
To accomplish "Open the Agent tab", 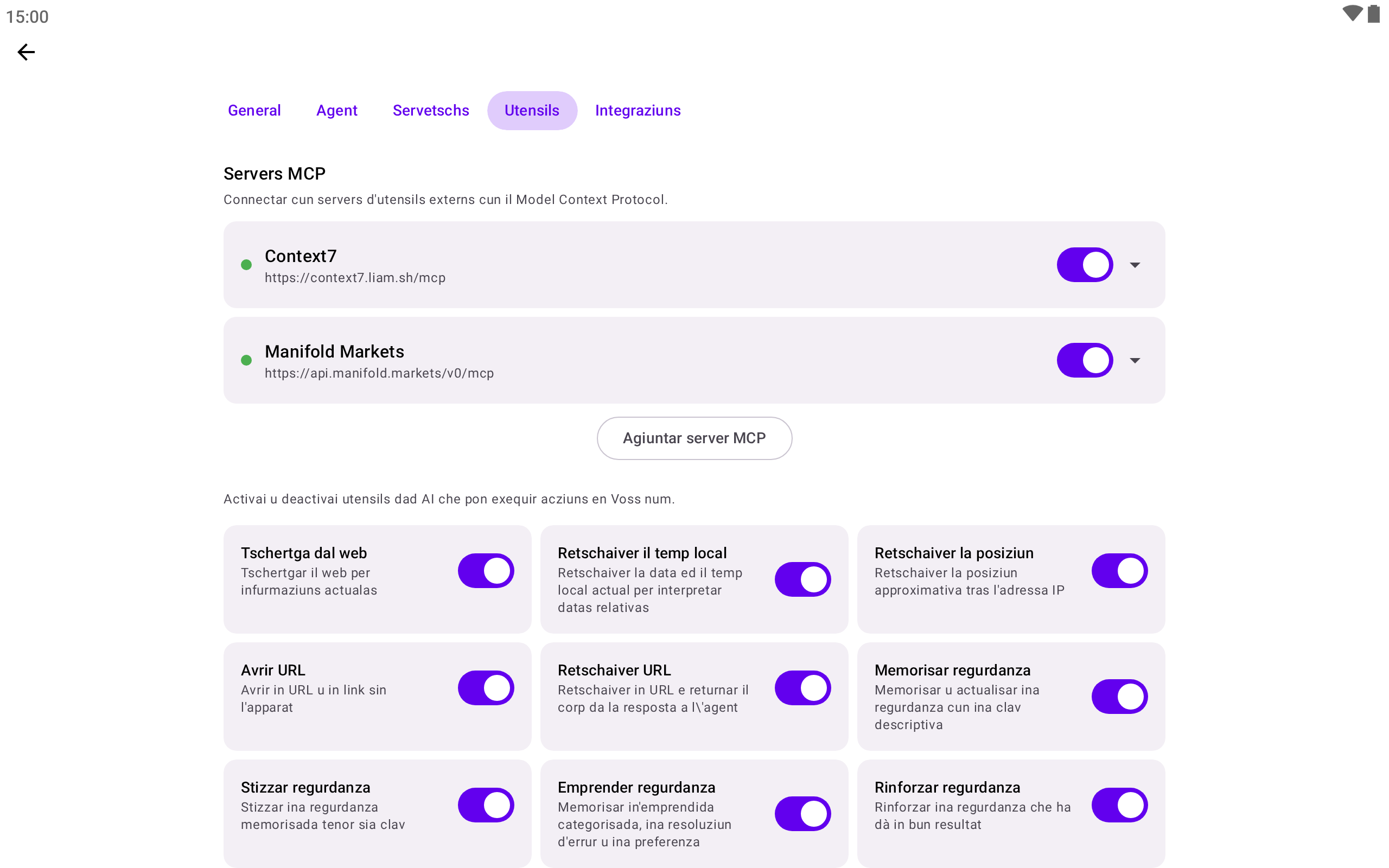I will (336, 110).
